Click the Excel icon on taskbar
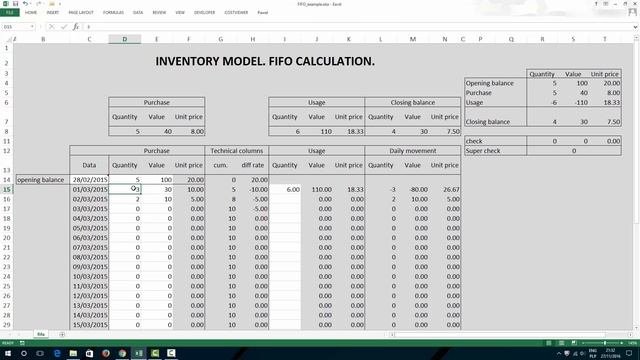The width and height of the screenshot is (640, 360). pyautogui.click(x=139, y=353)
